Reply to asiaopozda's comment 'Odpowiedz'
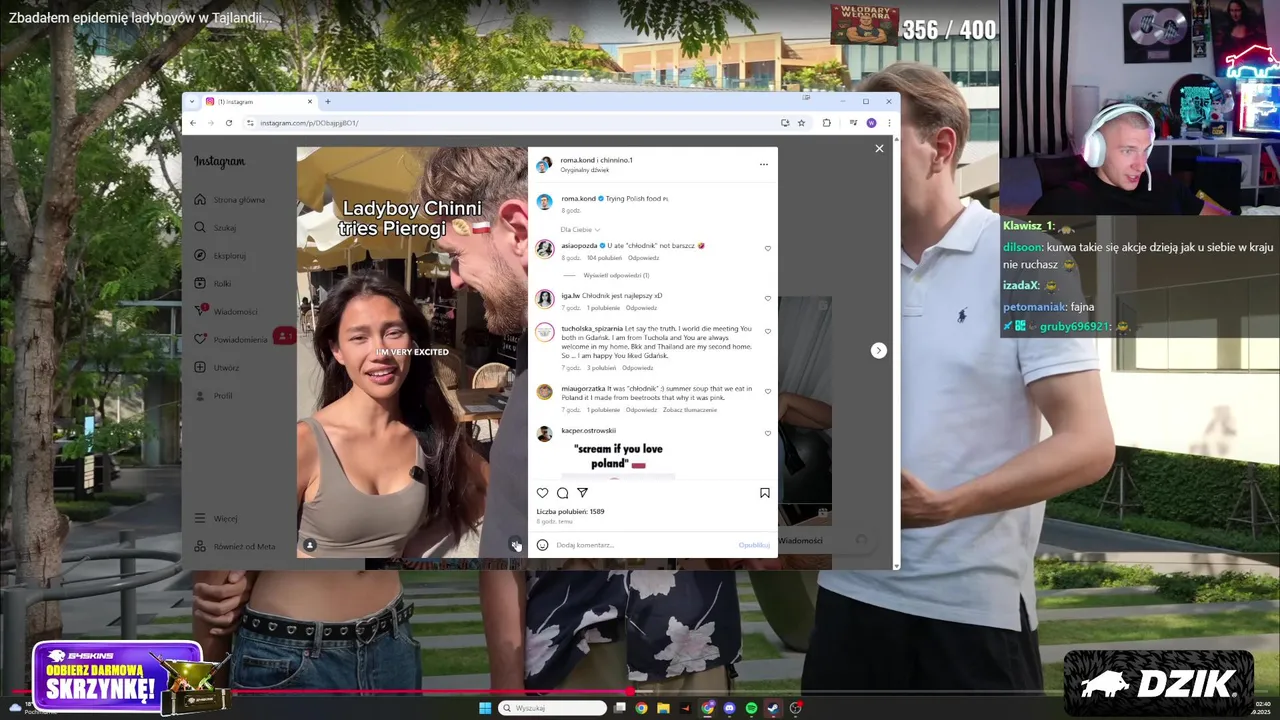1280x720 pixels. pyautogui.click(x=643, y=258)
